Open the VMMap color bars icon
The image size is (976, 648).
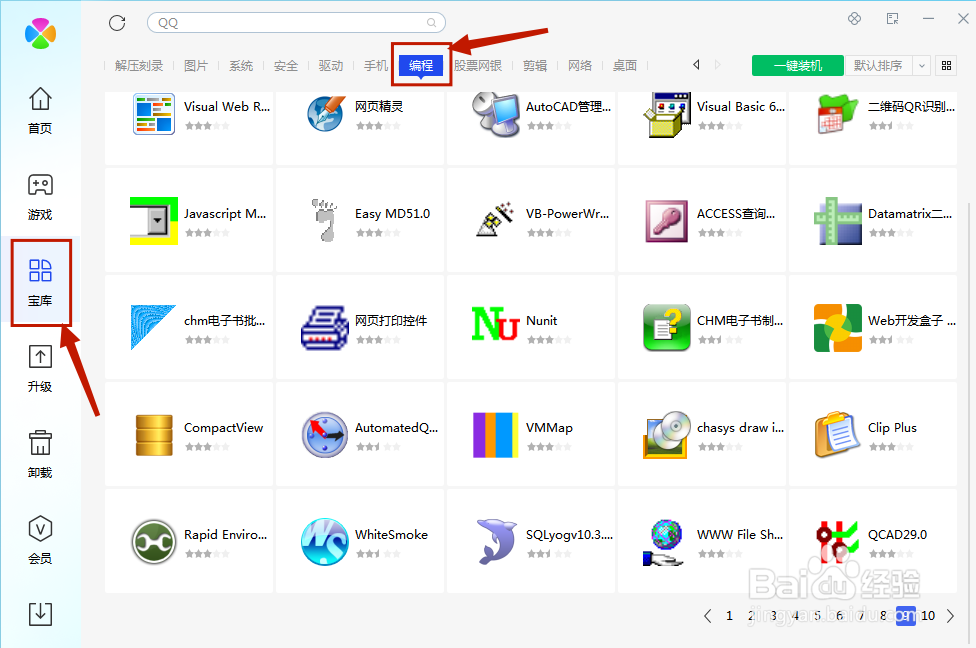coord(495,435)
